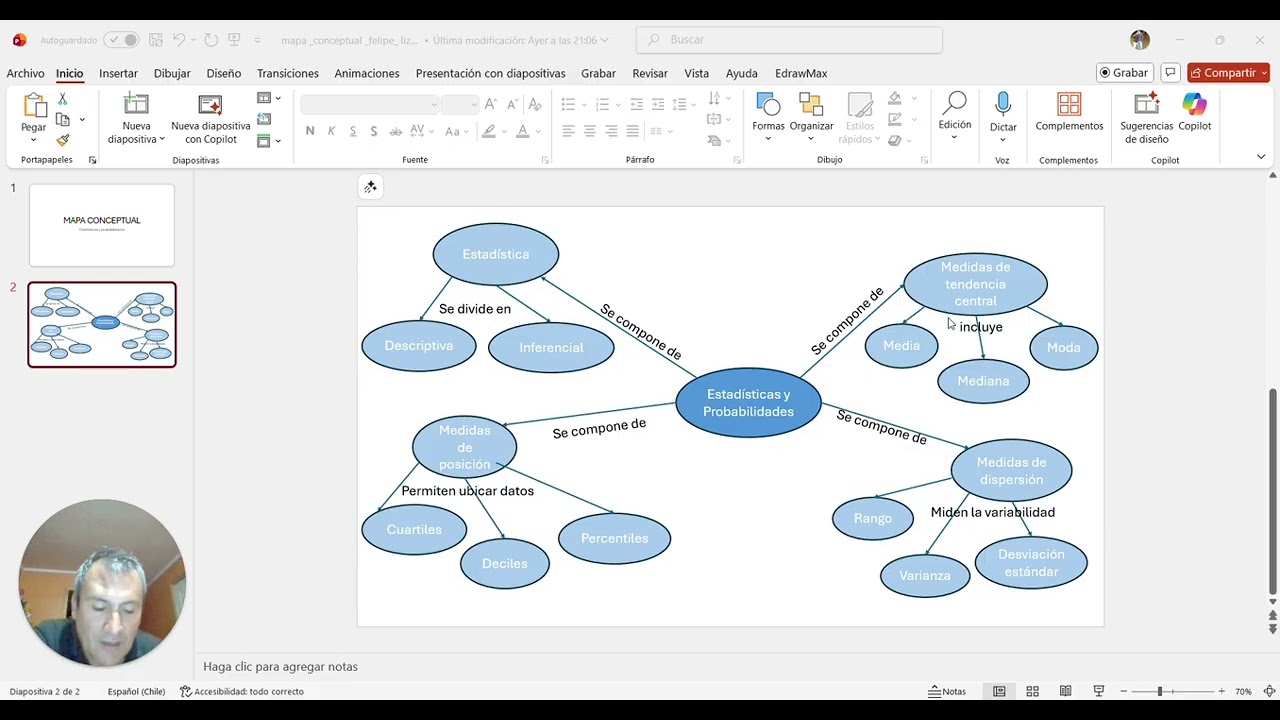Click the Sugerencias de diseño icon

pyautogui.click(x=1146, y=104)
